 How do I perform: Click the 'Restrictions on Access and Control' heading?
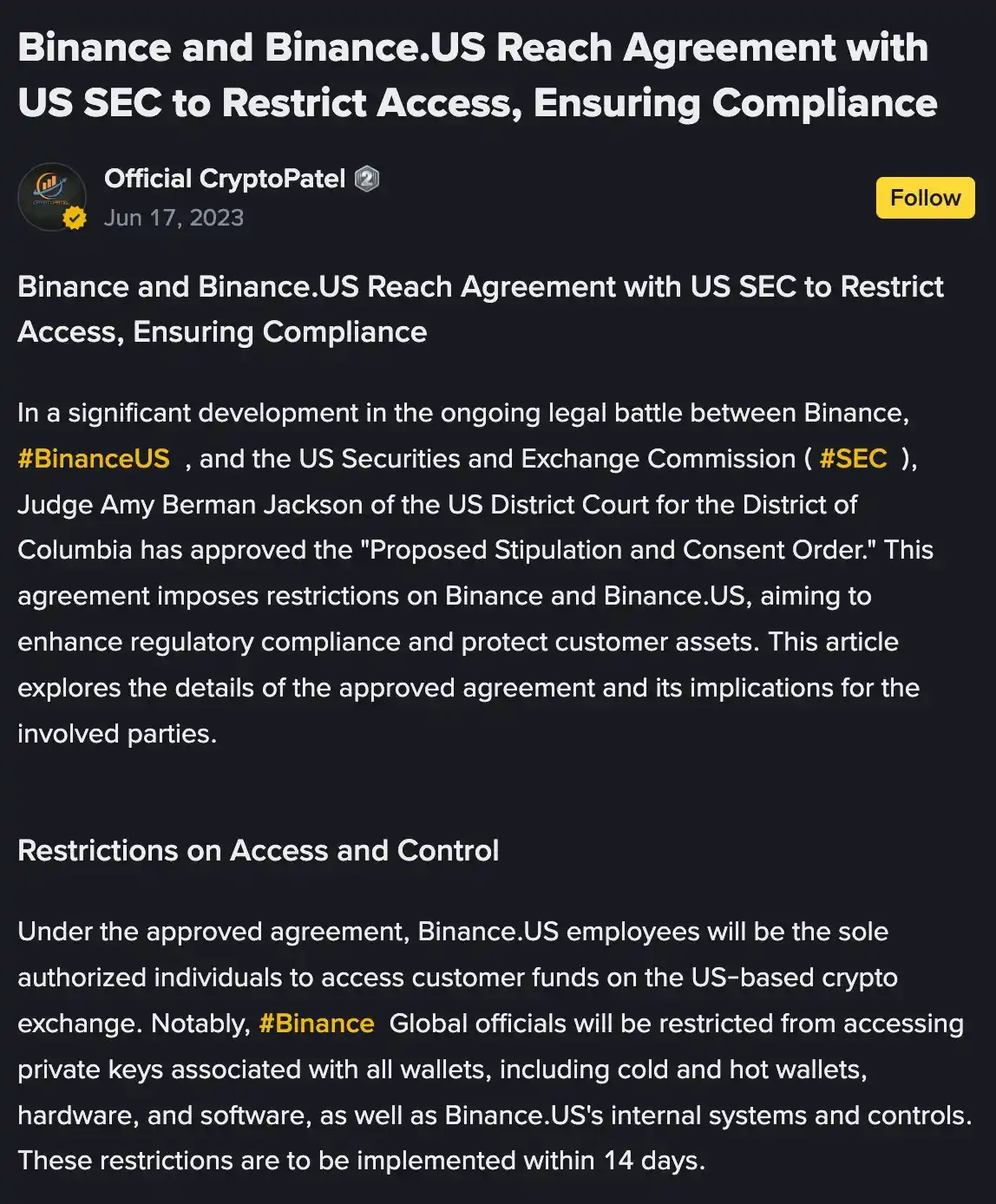coord(259,851)
